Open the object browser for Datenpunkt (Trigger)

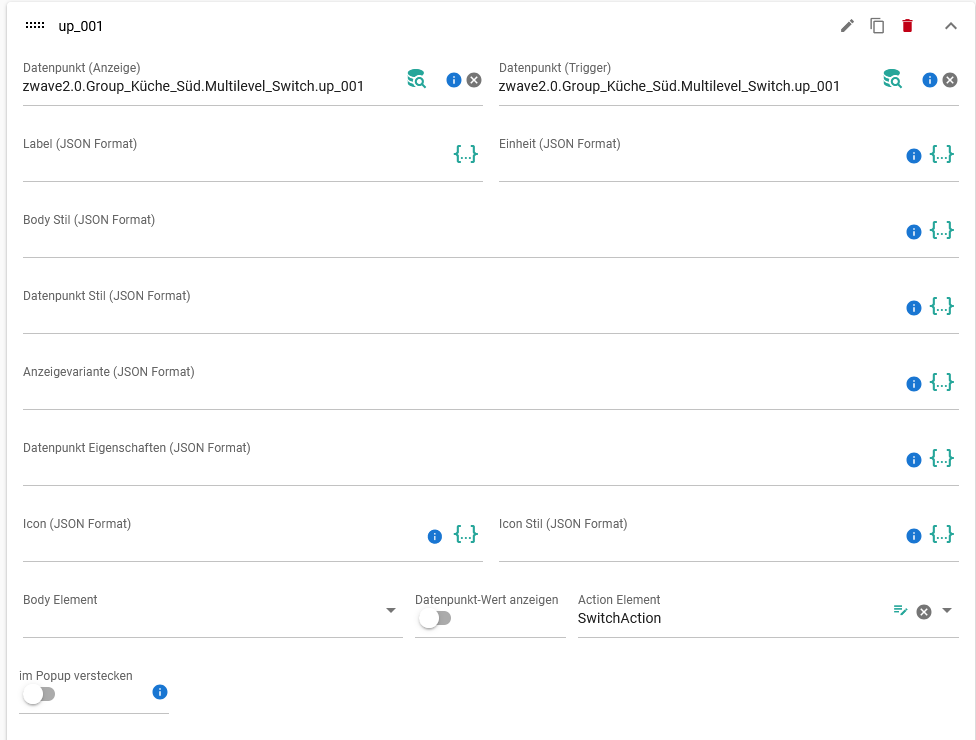click(893, 79)
